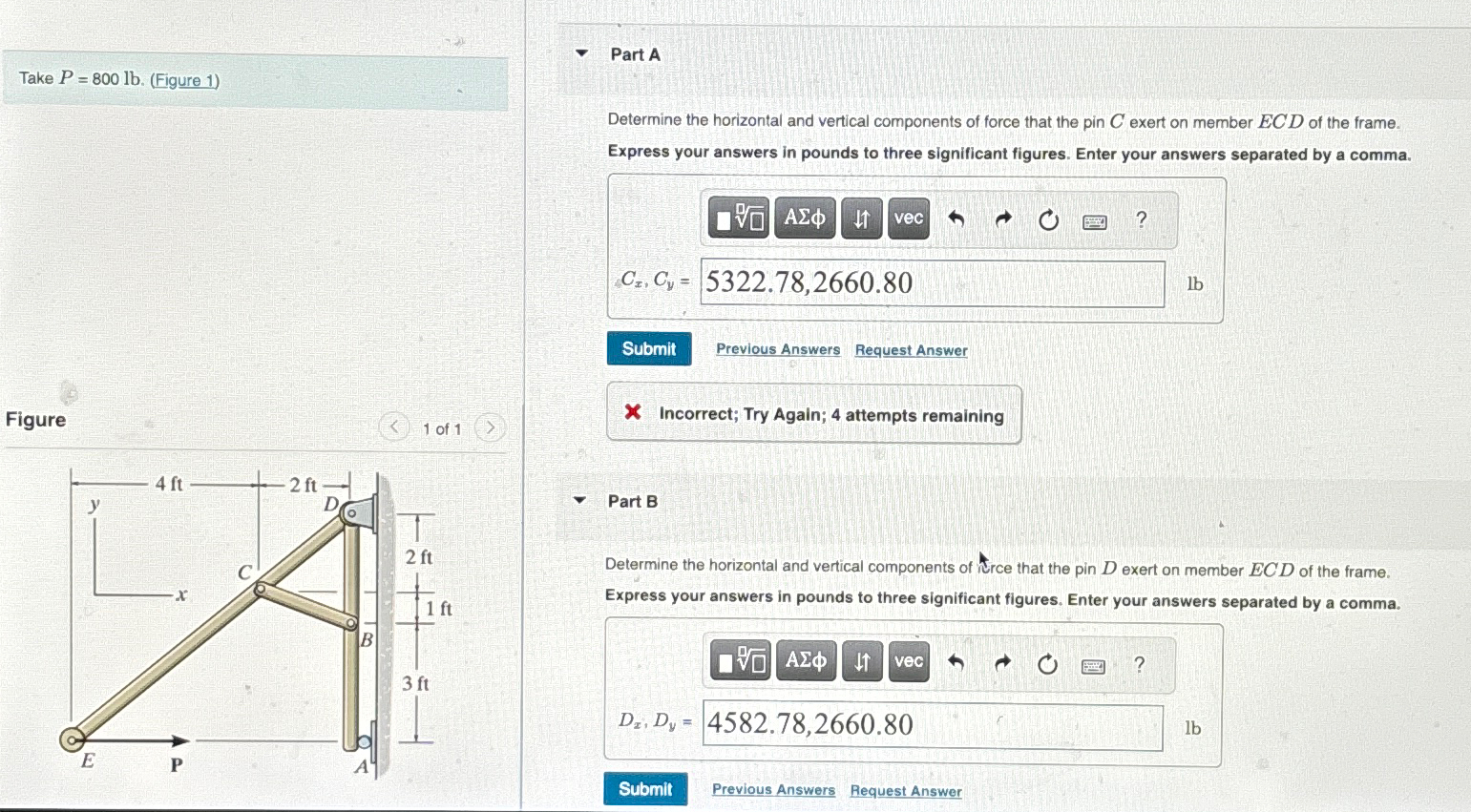
Task: Insert vec notation in Part A
Action: 909,219
